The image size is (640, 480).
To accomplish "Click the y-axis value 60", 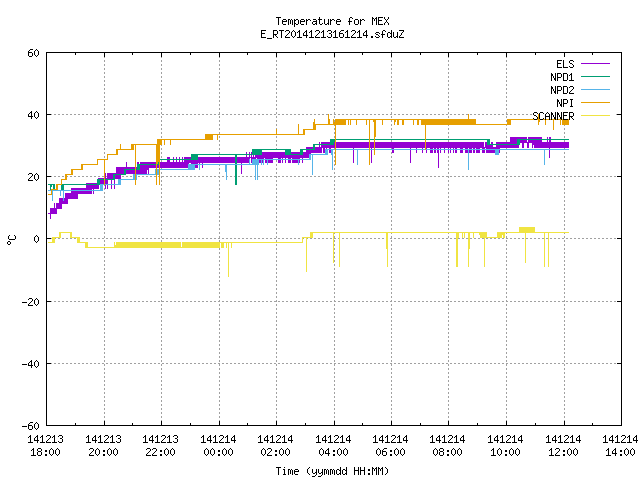I will (x=33, y=53).
